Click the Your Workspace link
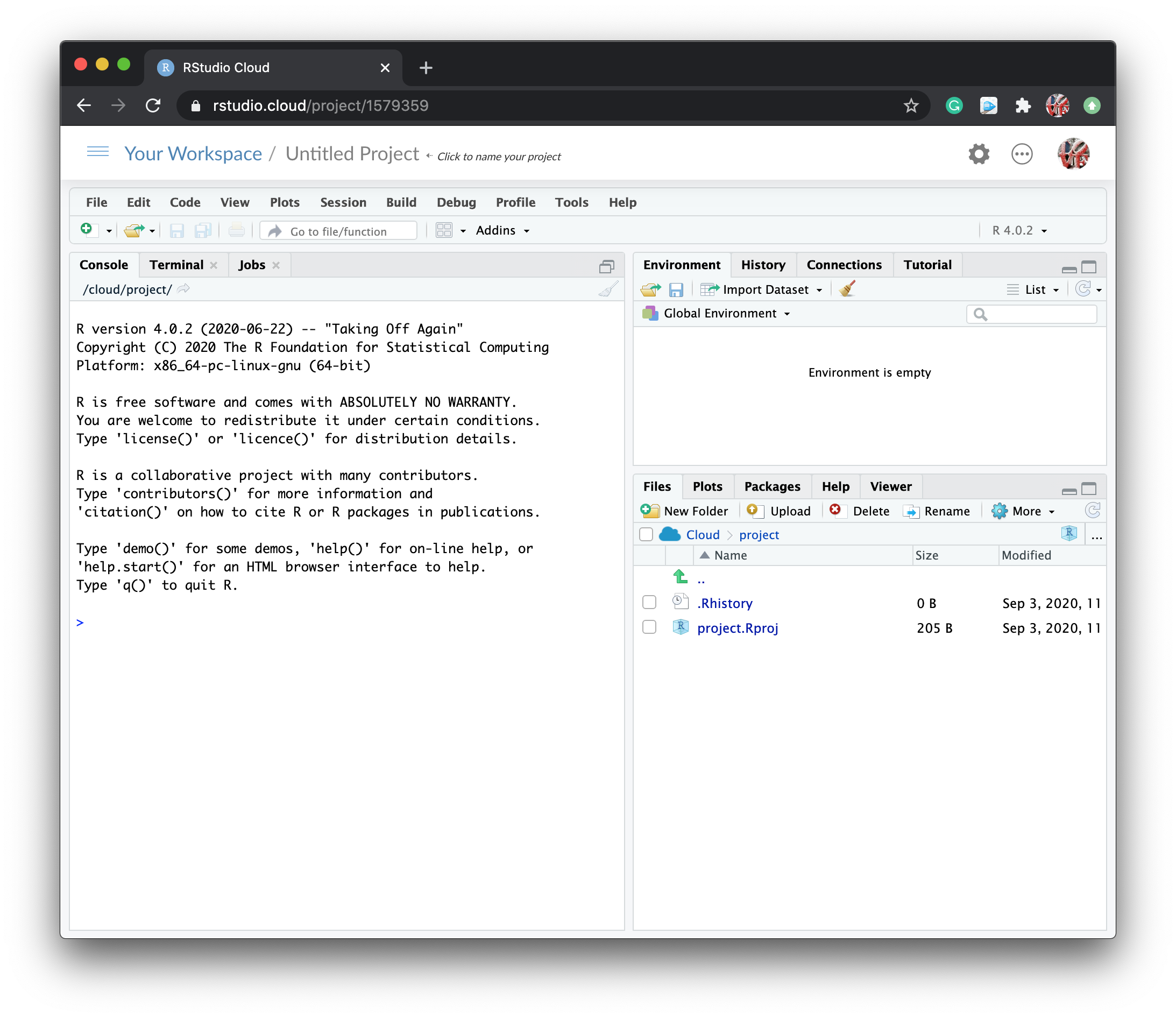Image resolution: width=1176 pixels, height=1018 pixels. 193,154
